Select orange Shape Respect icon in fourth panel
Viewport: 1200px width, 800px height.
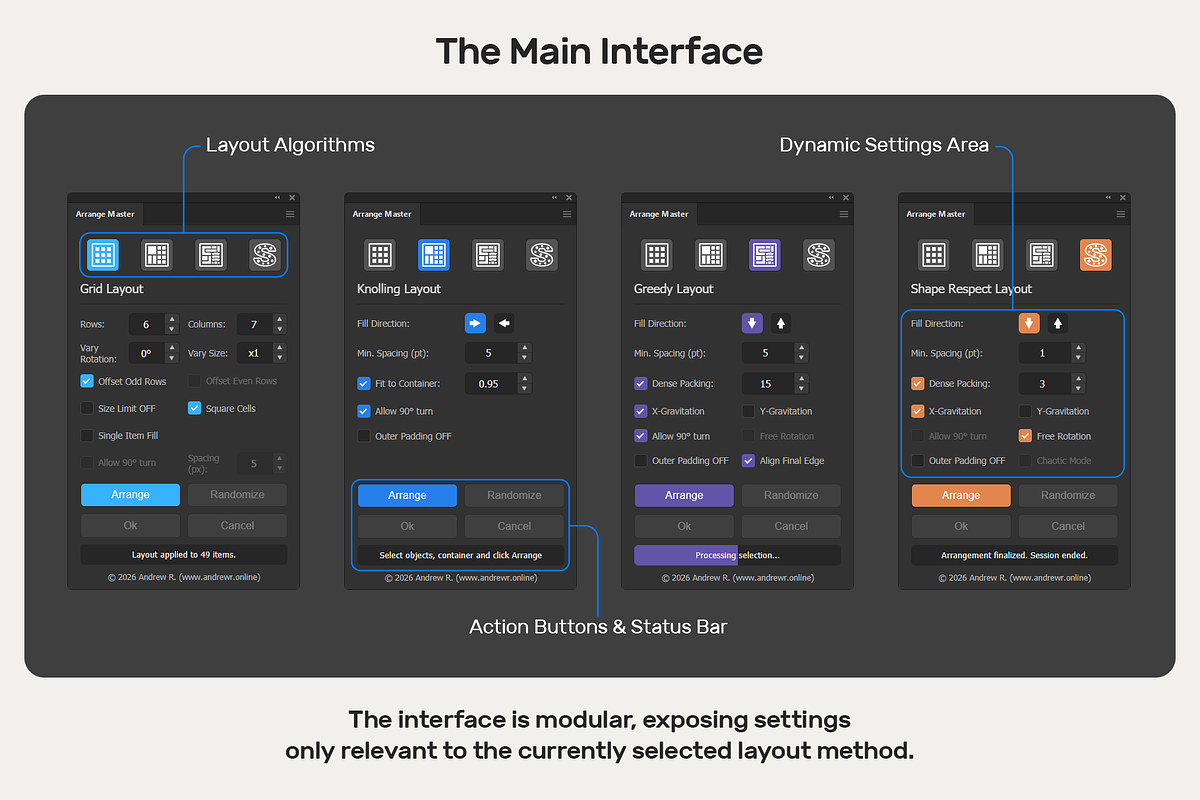[1096, 255]
